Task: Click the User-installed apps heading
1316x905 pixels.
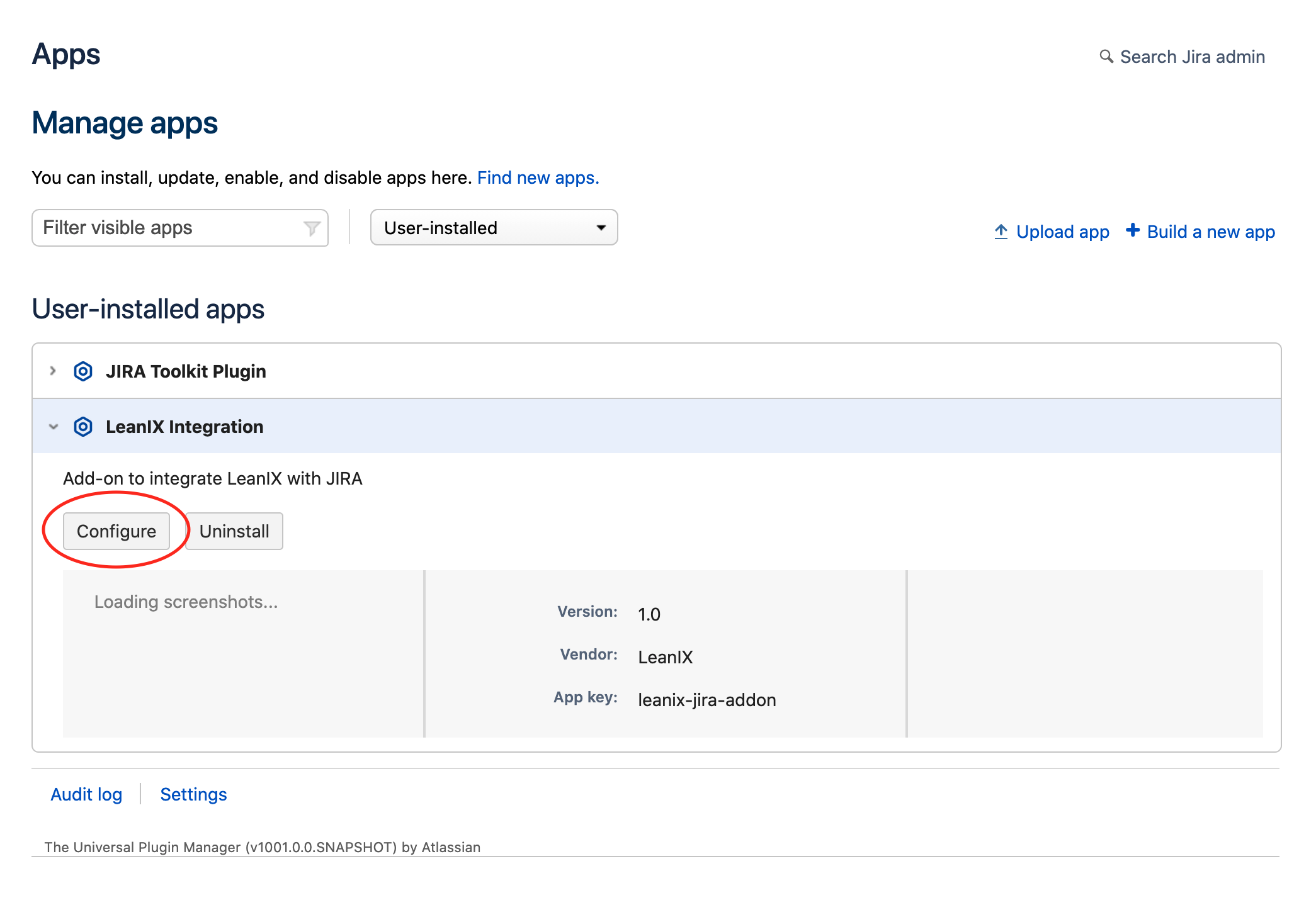Action: (148, 309)
